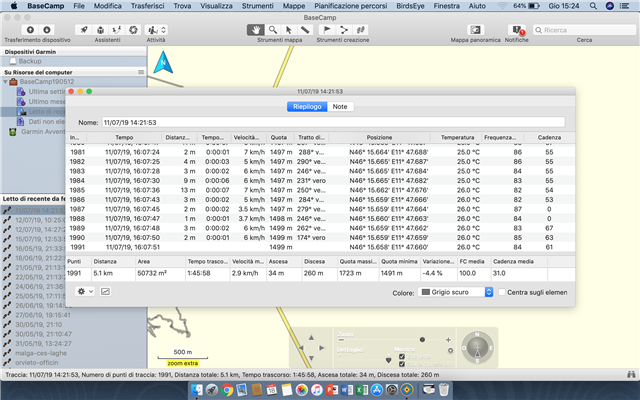The width and height of the screenshot is (640, 400).
Task: Open the Trasferisci menu
Action: point(147,6)
